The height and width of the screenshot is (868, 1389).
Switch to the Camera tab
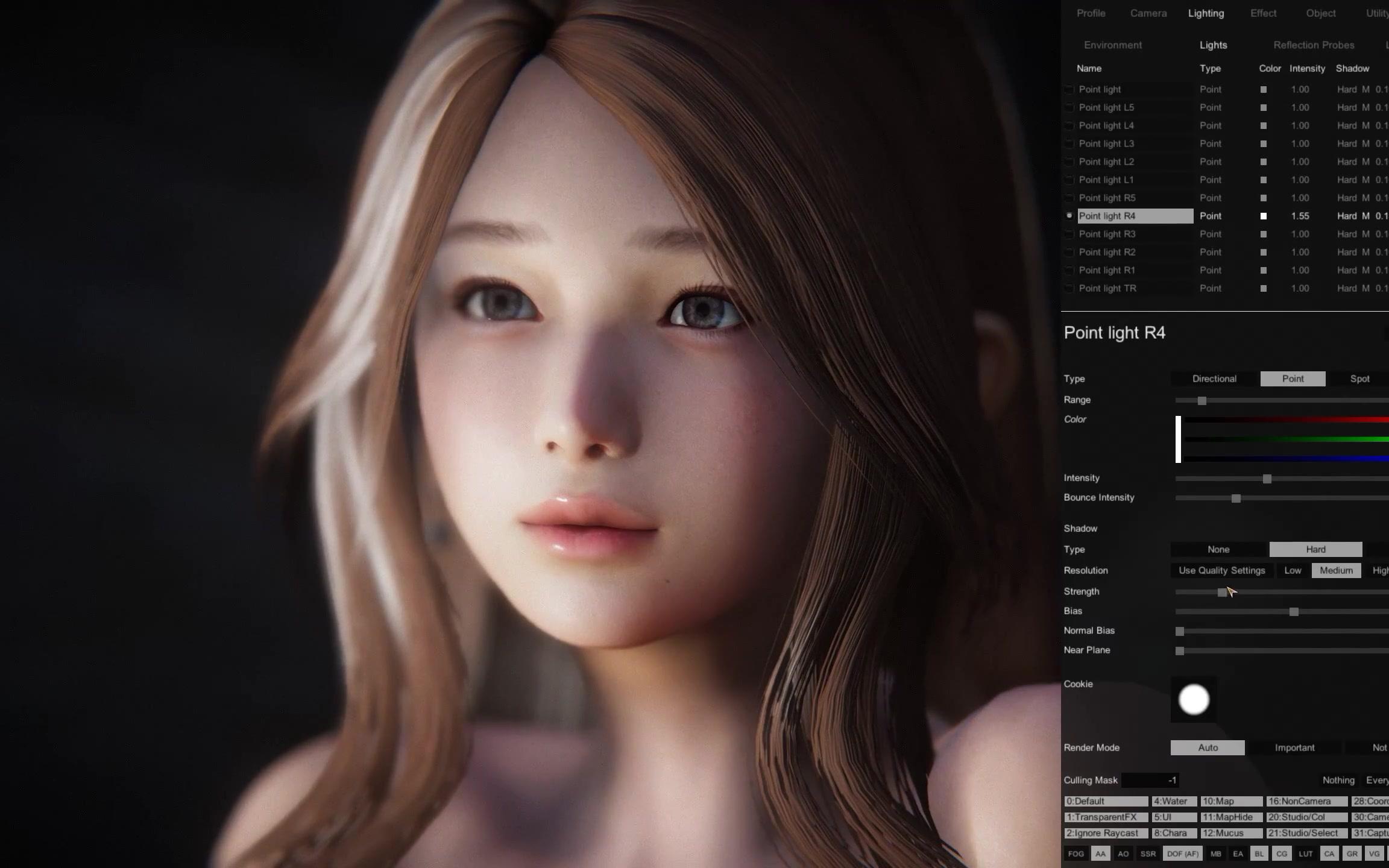point(1148,13)
